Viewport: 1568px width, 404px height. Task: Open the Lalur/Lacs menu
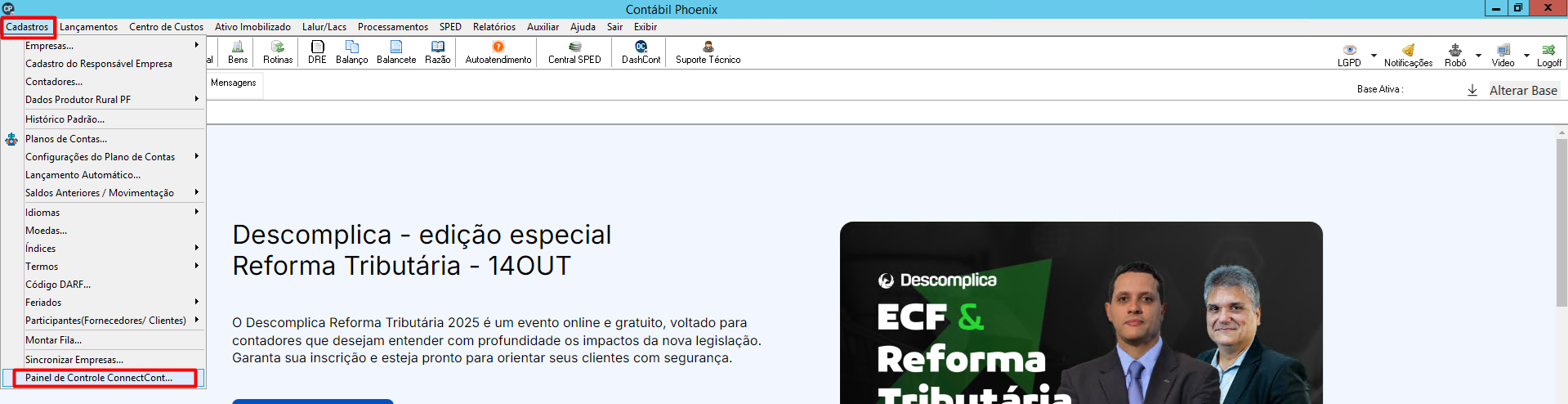[x=324, y=27]
